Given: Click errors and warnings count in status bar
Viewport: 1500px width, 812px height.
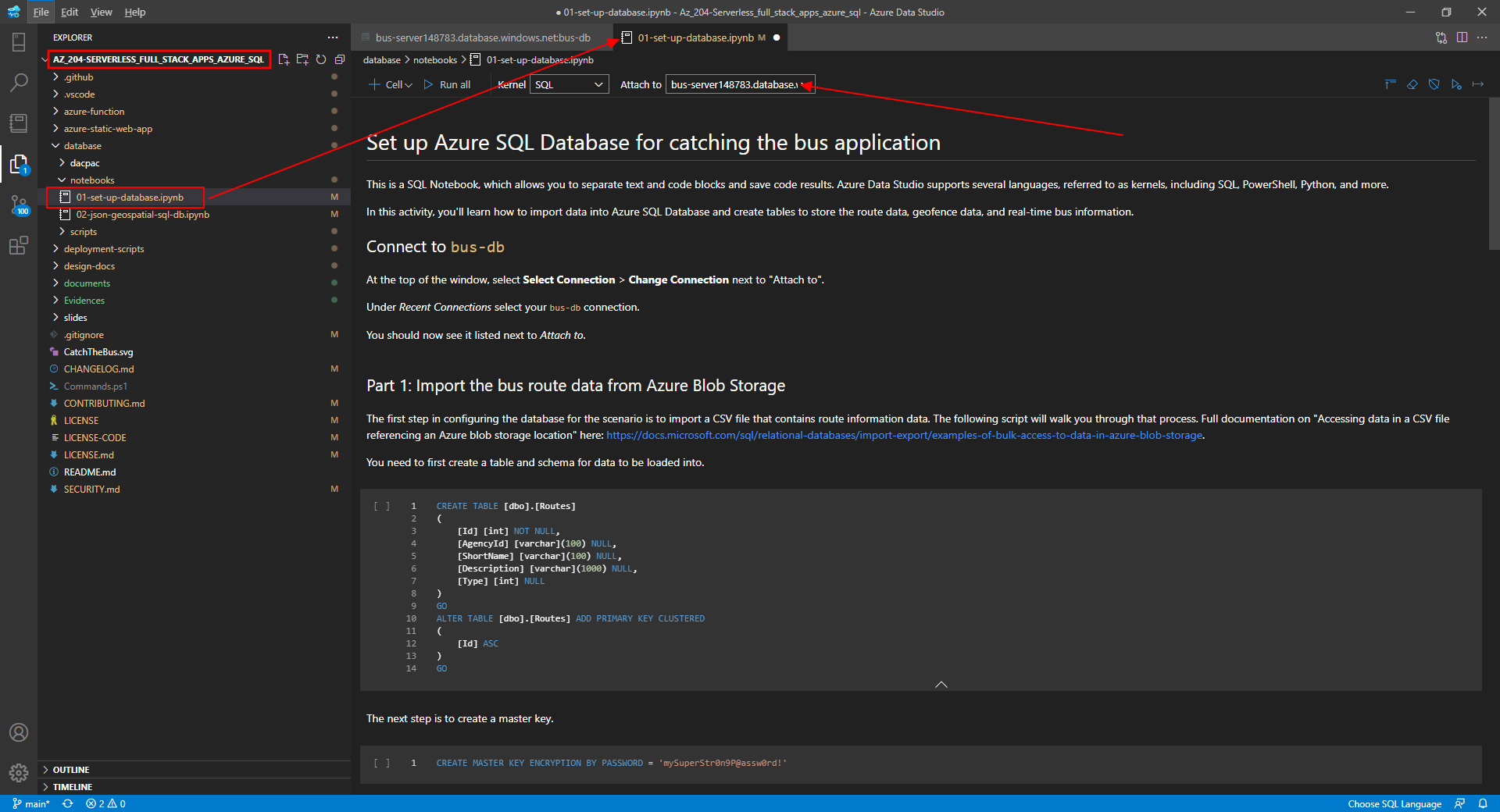Looking at the screenshot, I should click(x=106, y=803).
